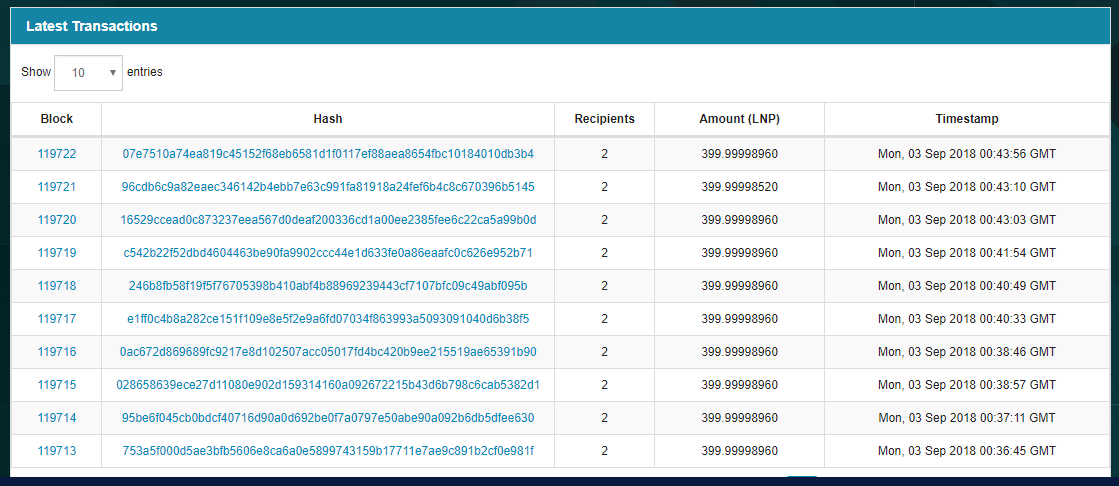This screenshot has height=486, width=1119.
Task: Open block 119714 link
Action: 57,418
